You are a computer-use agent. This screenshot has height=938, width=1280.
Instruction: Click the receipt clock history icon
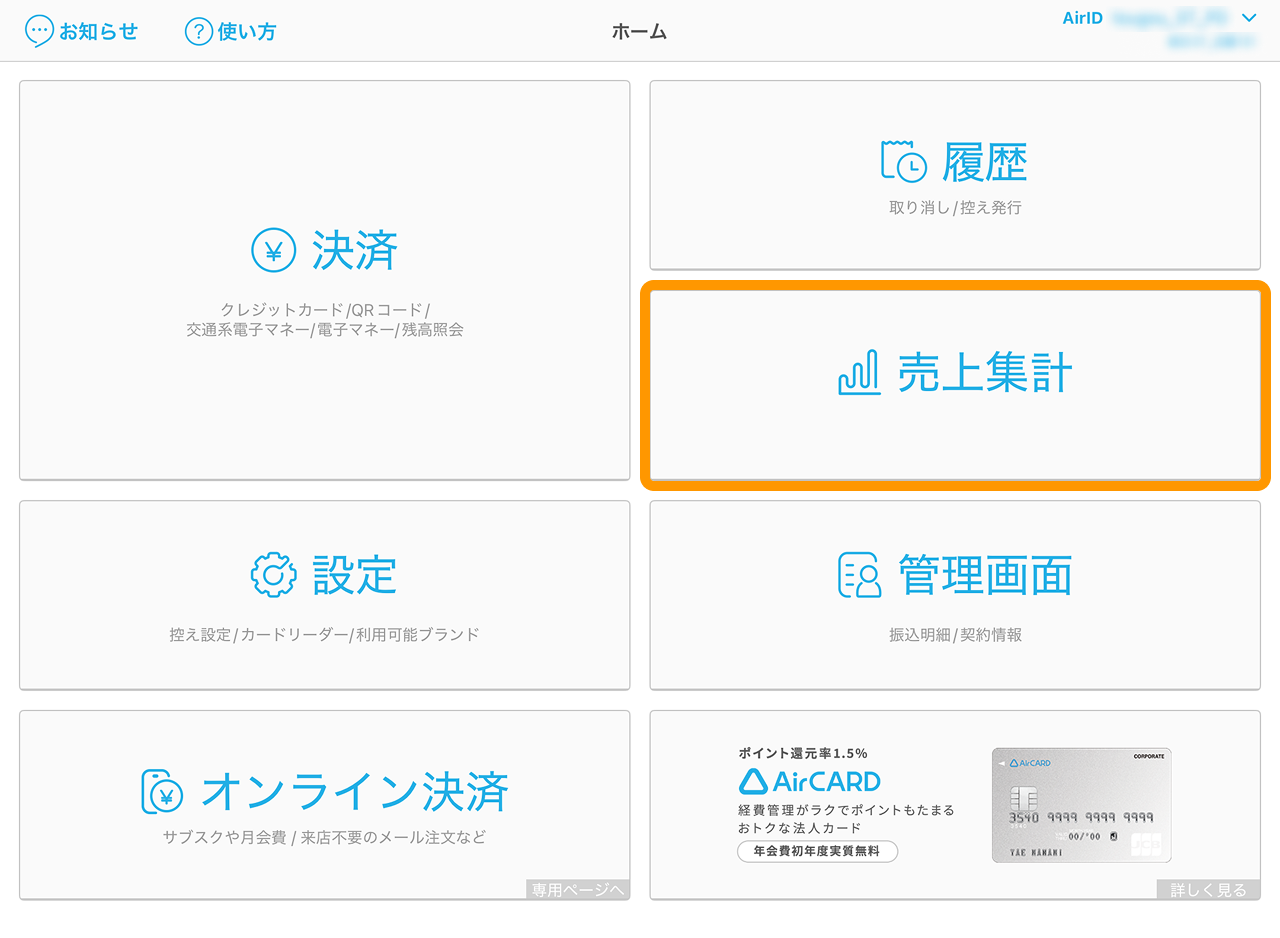click(x=903, y=162)
